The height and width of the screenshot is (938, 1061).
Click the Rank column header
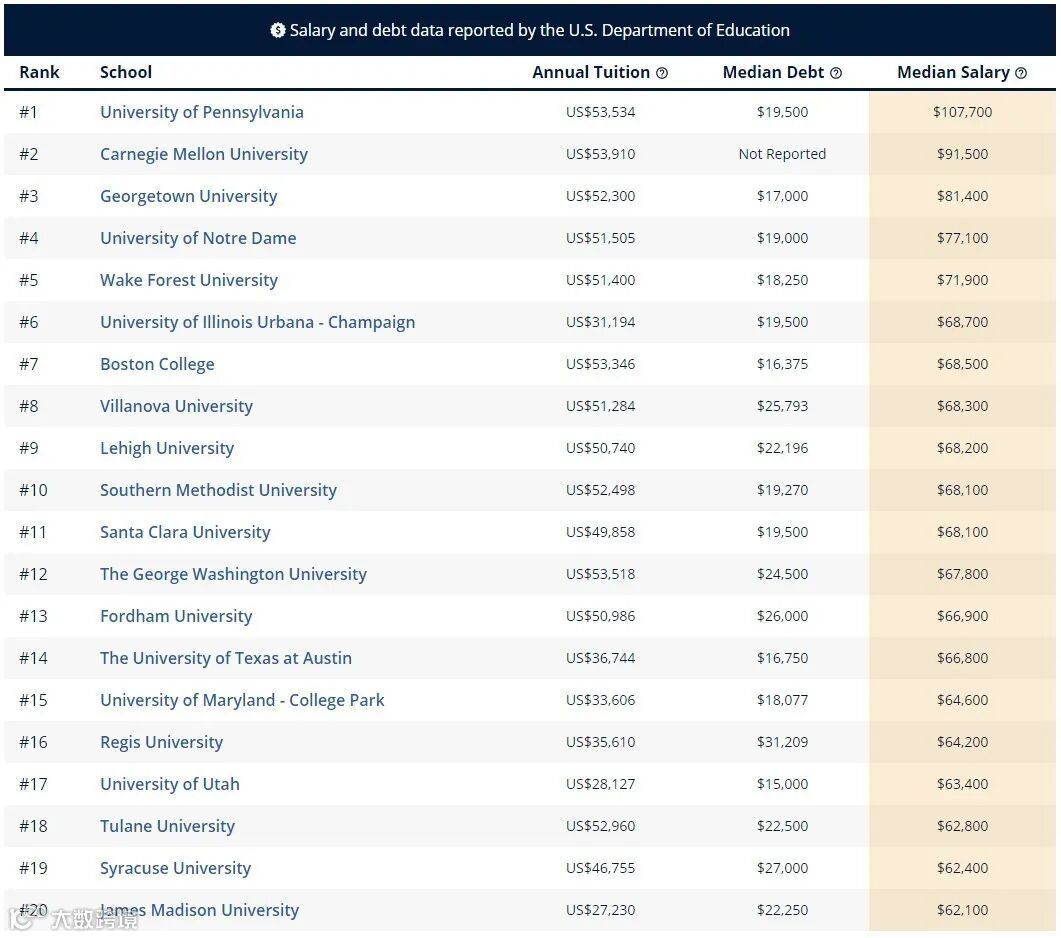(x=39, y=72)
